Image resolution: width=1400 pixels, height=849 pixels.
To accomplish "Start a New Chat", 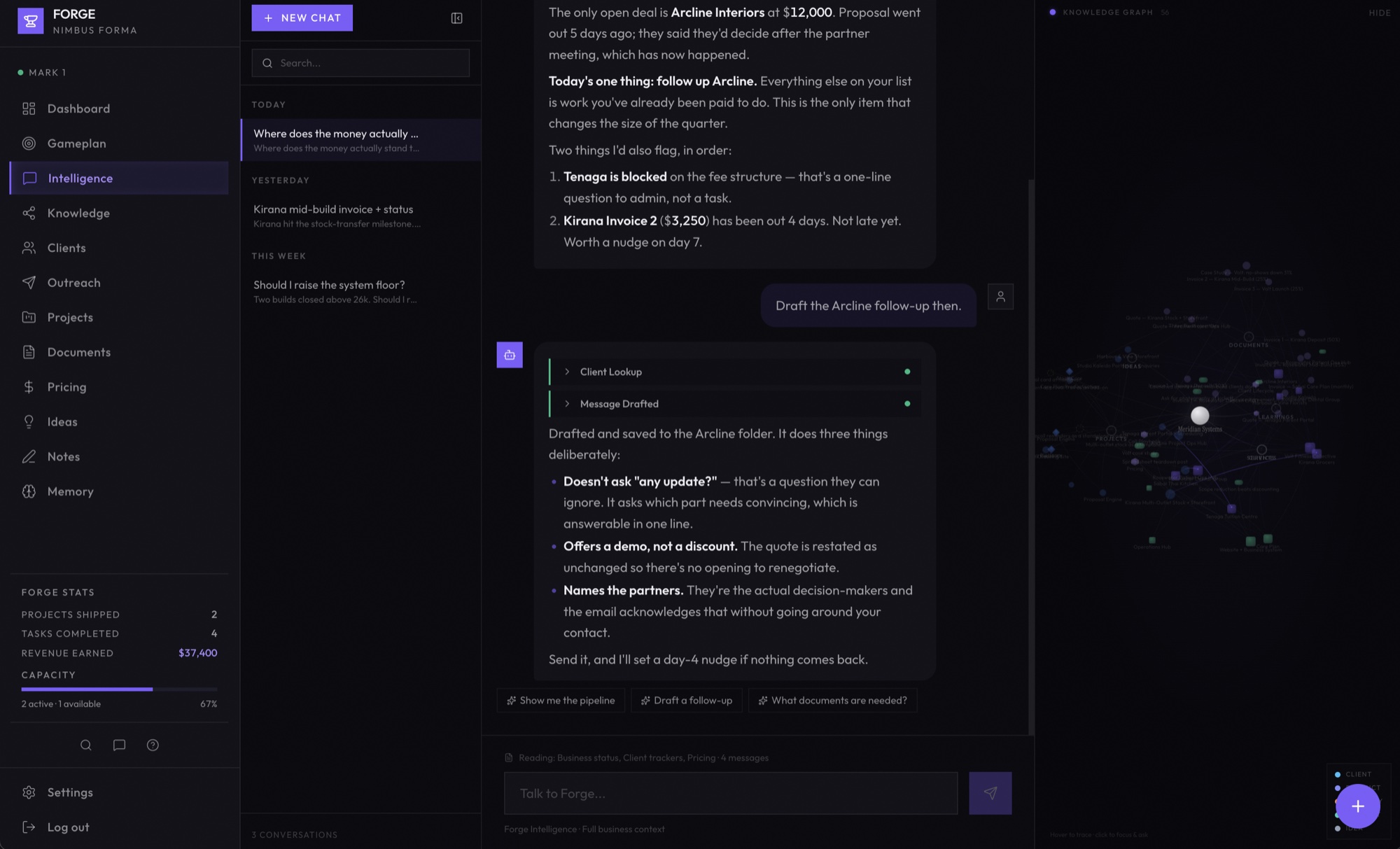I will [302, 18].
